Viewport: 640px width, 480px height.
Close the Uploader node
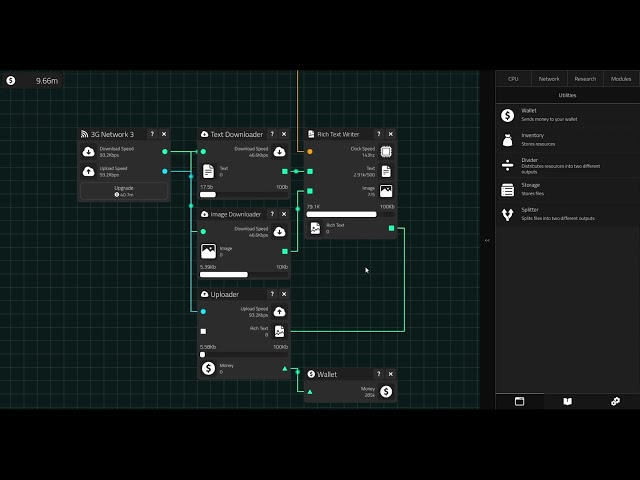[284, 294]
